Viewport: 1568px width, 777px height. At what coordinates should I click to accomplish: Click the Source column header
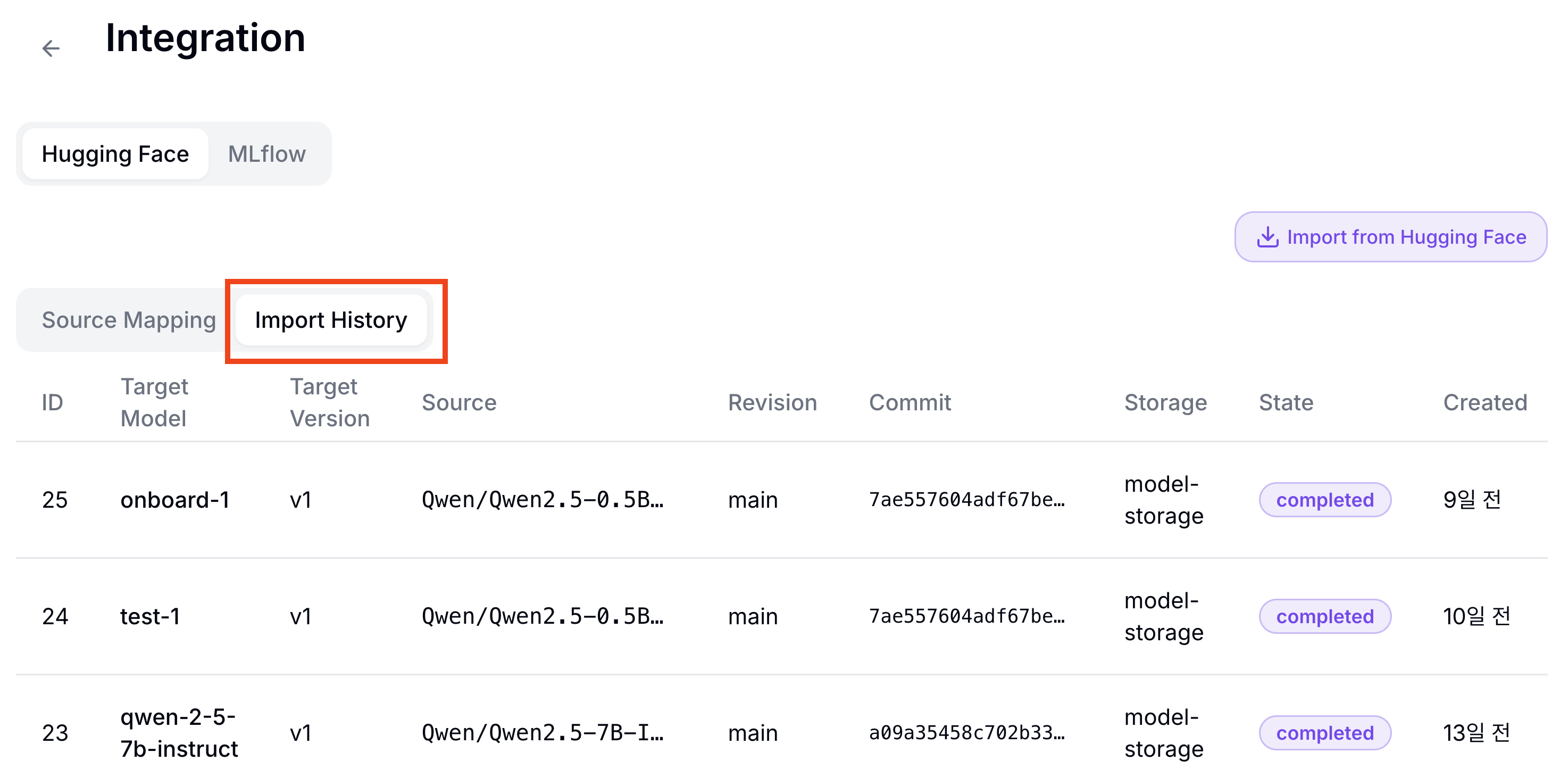(x=459, y=402)
